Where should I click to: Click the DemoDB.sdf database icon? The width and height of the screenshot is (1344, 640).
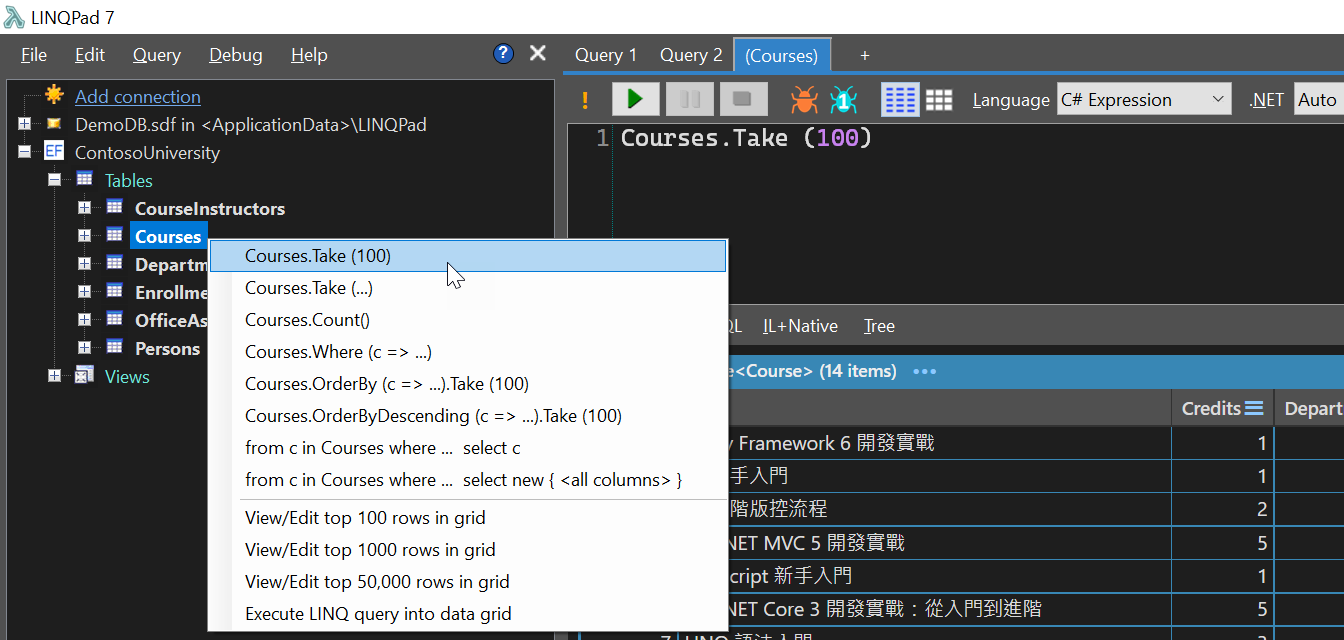coord(54,124)
